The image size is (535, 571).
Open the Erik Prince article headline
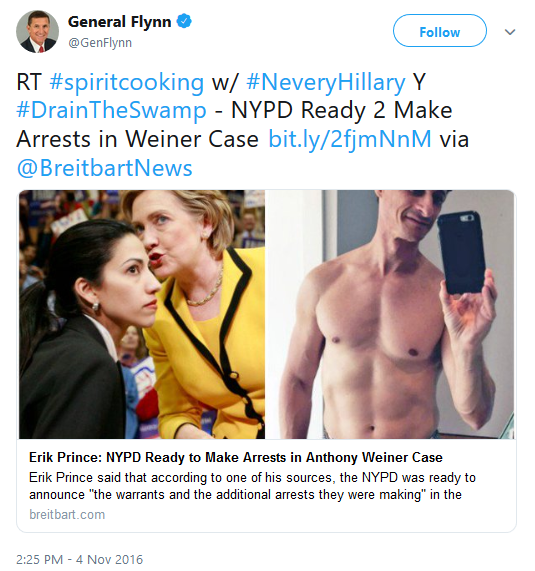coord(236,457)
